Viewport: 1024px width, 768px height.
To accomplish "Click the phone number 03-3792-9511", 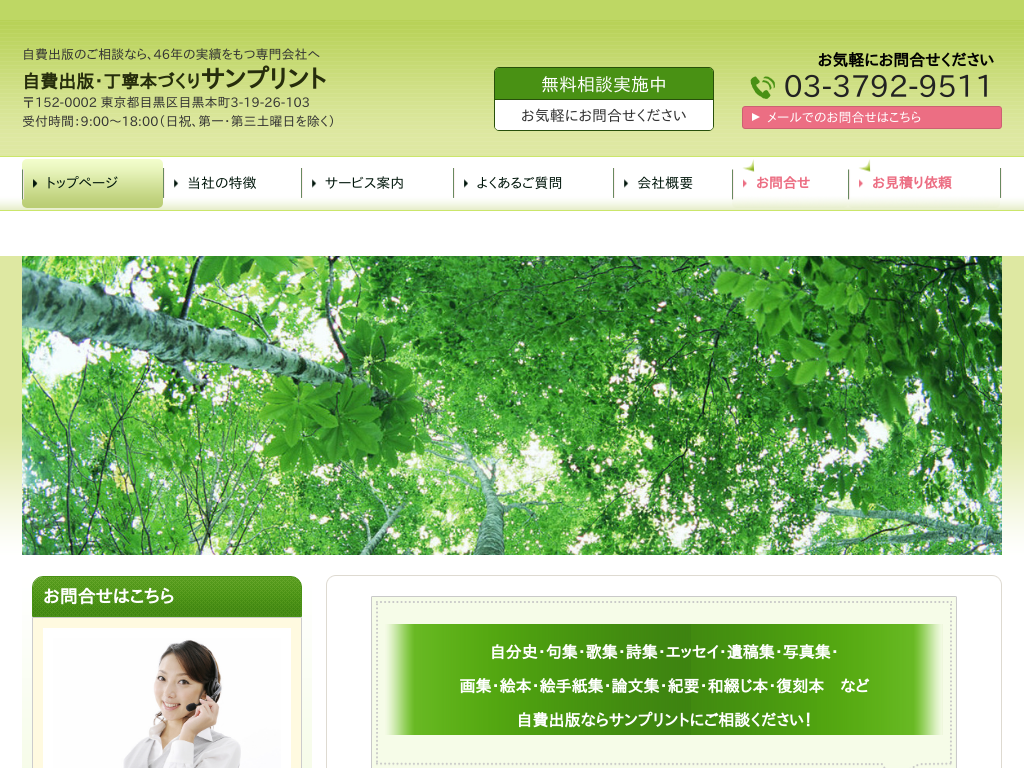I will 887,87.
